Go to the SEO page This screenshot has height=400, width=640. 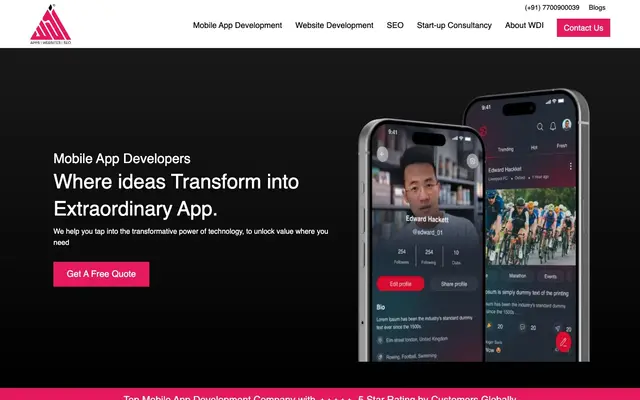(395, 25)
